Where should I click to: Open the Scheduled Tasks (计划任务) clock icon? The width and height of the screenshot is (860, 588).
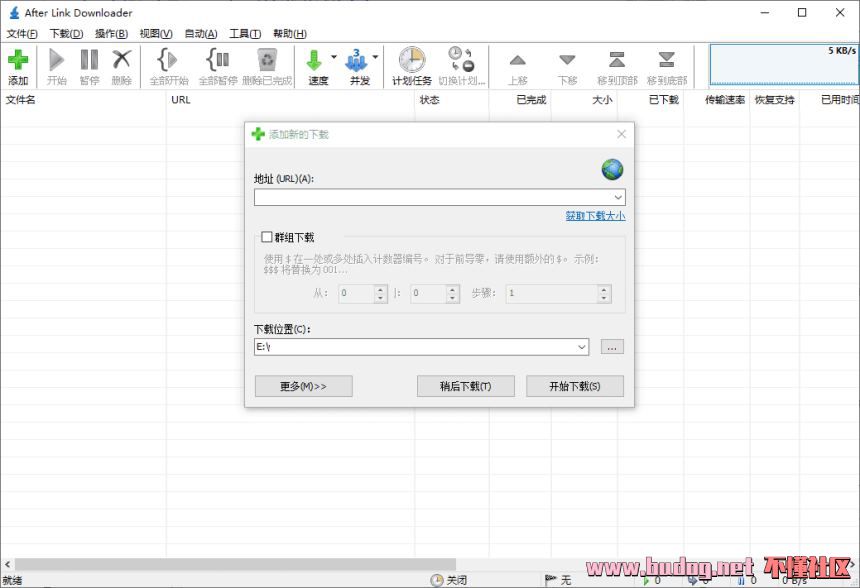(411, 61)
